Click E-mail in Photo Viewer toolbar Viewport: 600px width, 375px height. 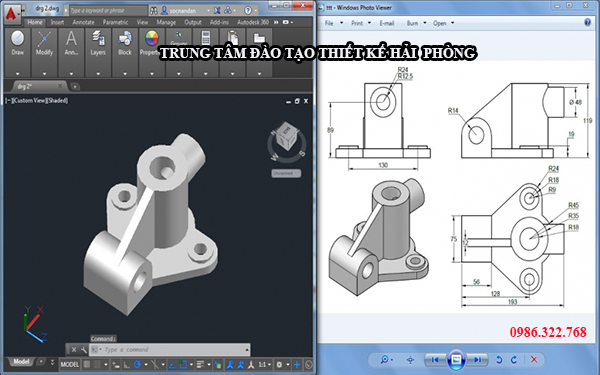point(387,23)
